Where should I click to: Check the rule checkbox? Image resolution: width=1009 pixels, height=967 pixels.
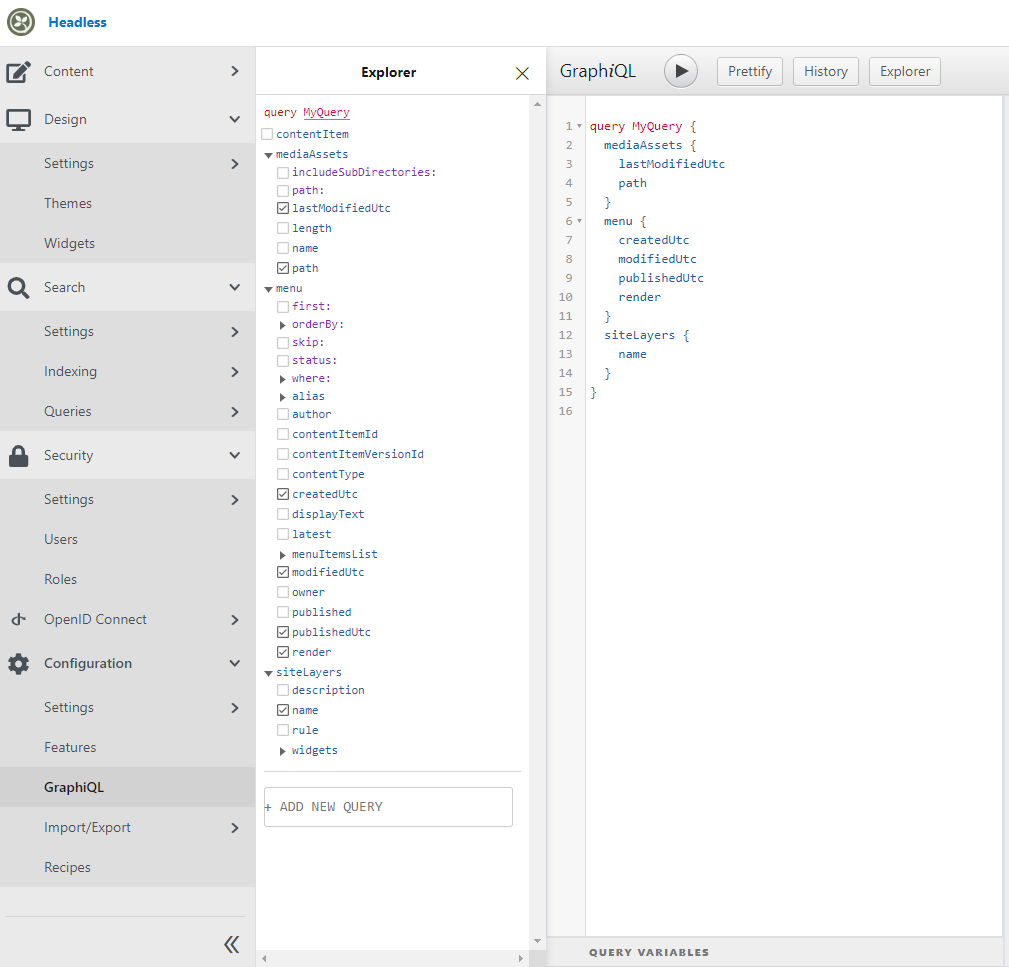(x=282, y=730)
